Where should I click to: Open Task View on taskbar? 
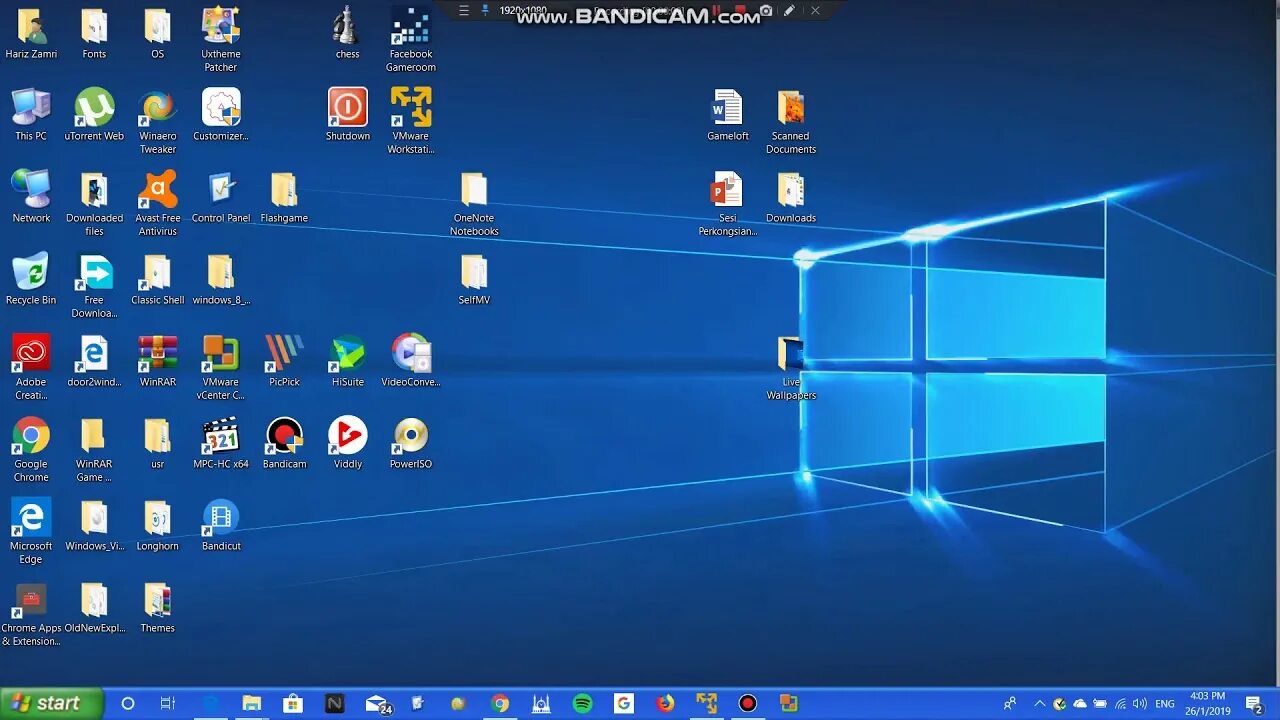(x=168, y=704)
